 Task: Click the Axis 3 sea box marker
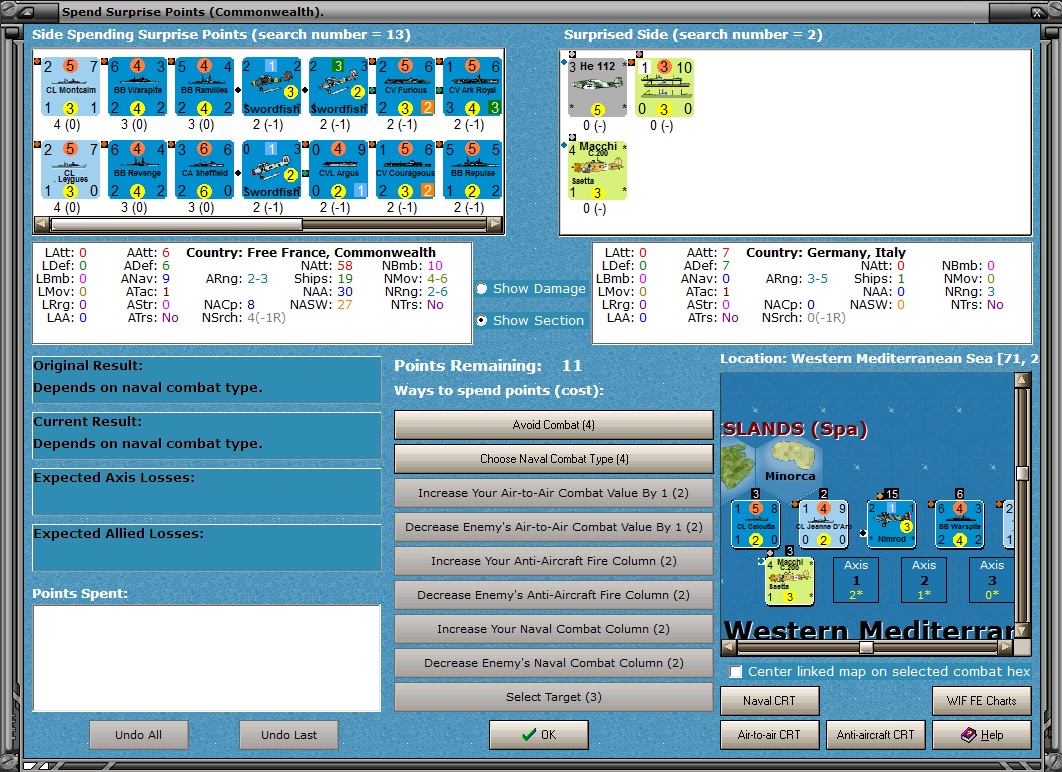click(x=992, y=580)
